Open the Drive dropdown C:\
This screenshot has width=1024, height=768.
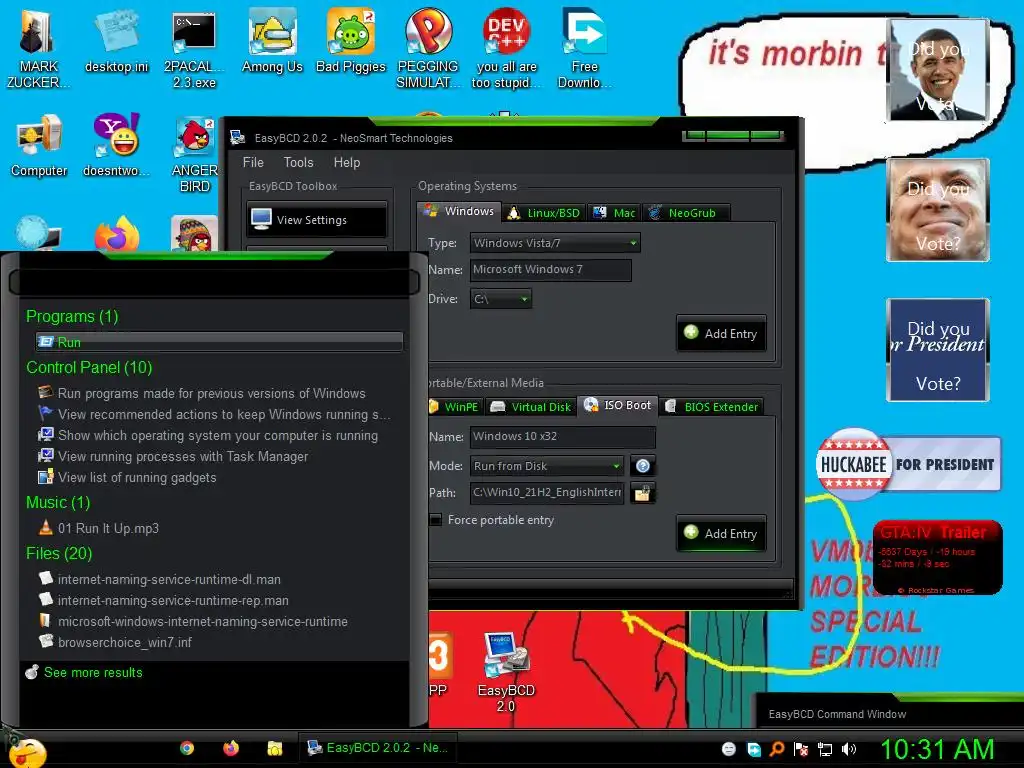coord(501,299)
